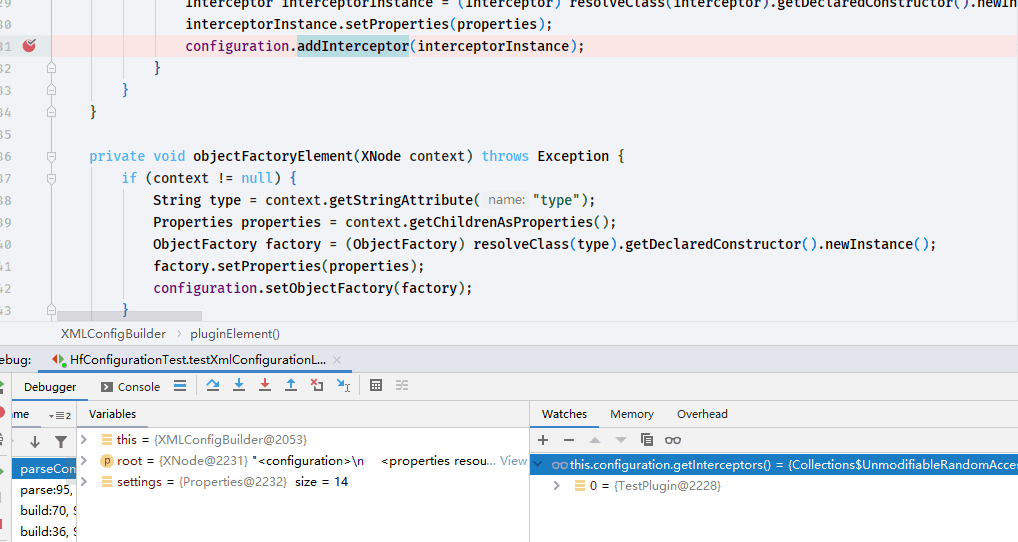Image resolution: width=1018 pixels, height=542 pixels.
Task: Switch to the Console tab
Action: pos(130,387)
